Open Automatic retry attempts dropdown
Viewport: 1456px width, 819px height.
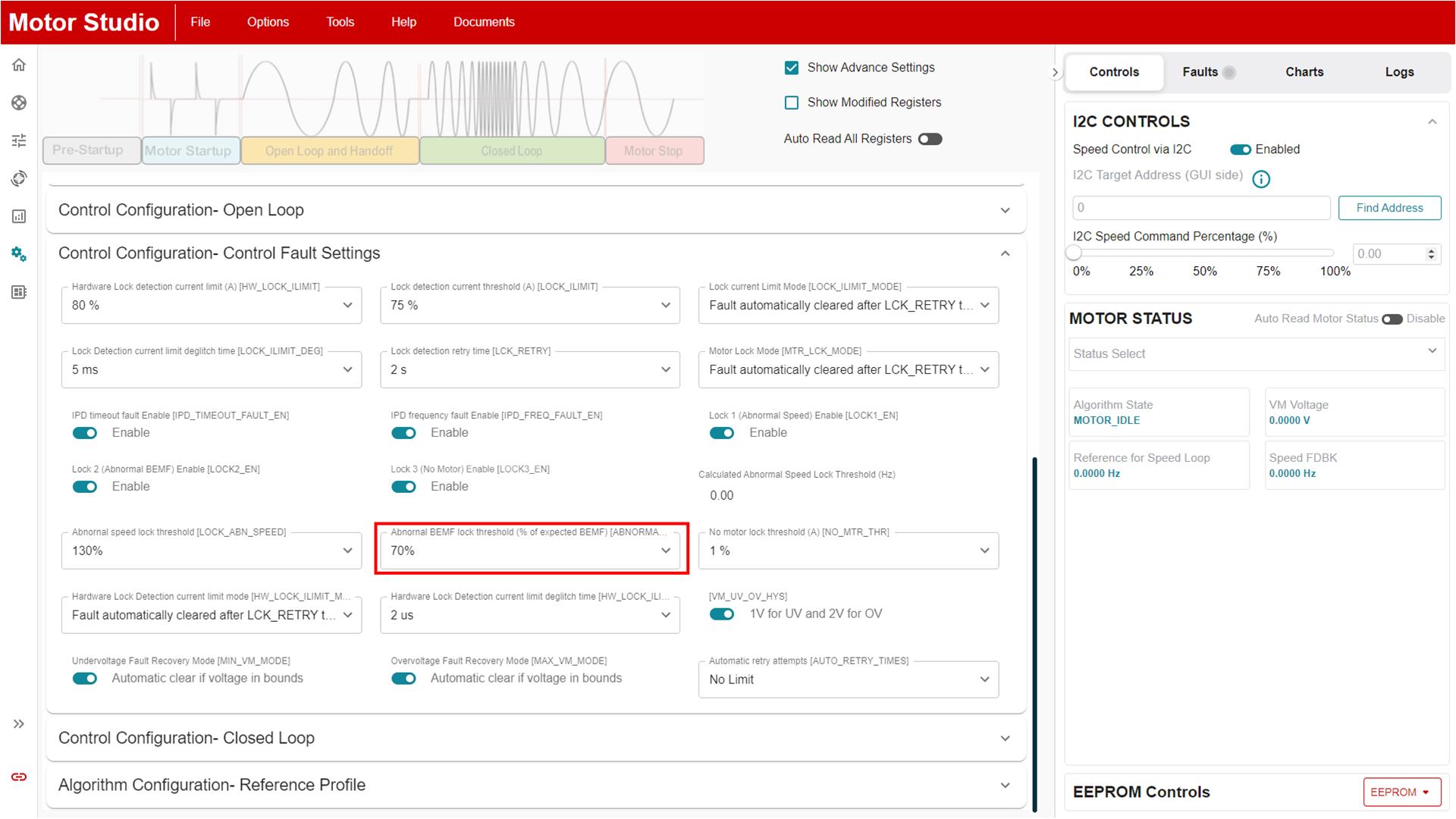coord(848,679)
